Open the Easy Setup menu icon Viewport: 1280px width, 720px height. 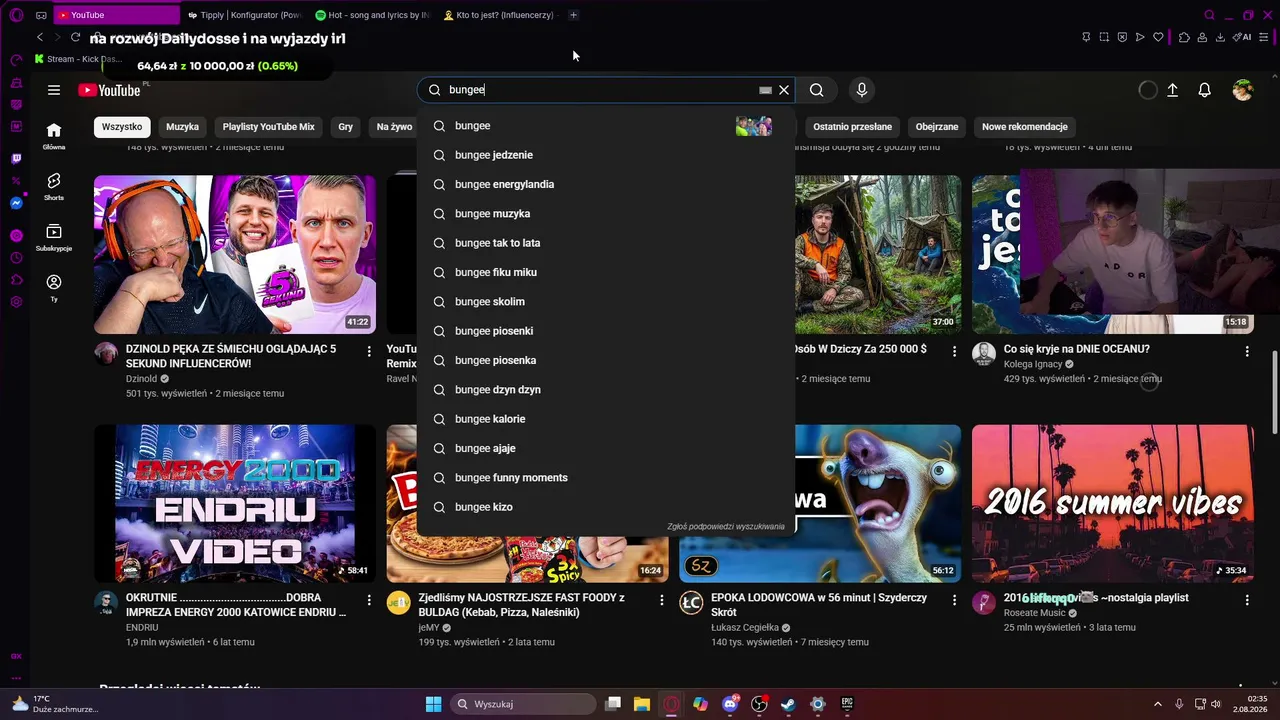[1265, 37]
